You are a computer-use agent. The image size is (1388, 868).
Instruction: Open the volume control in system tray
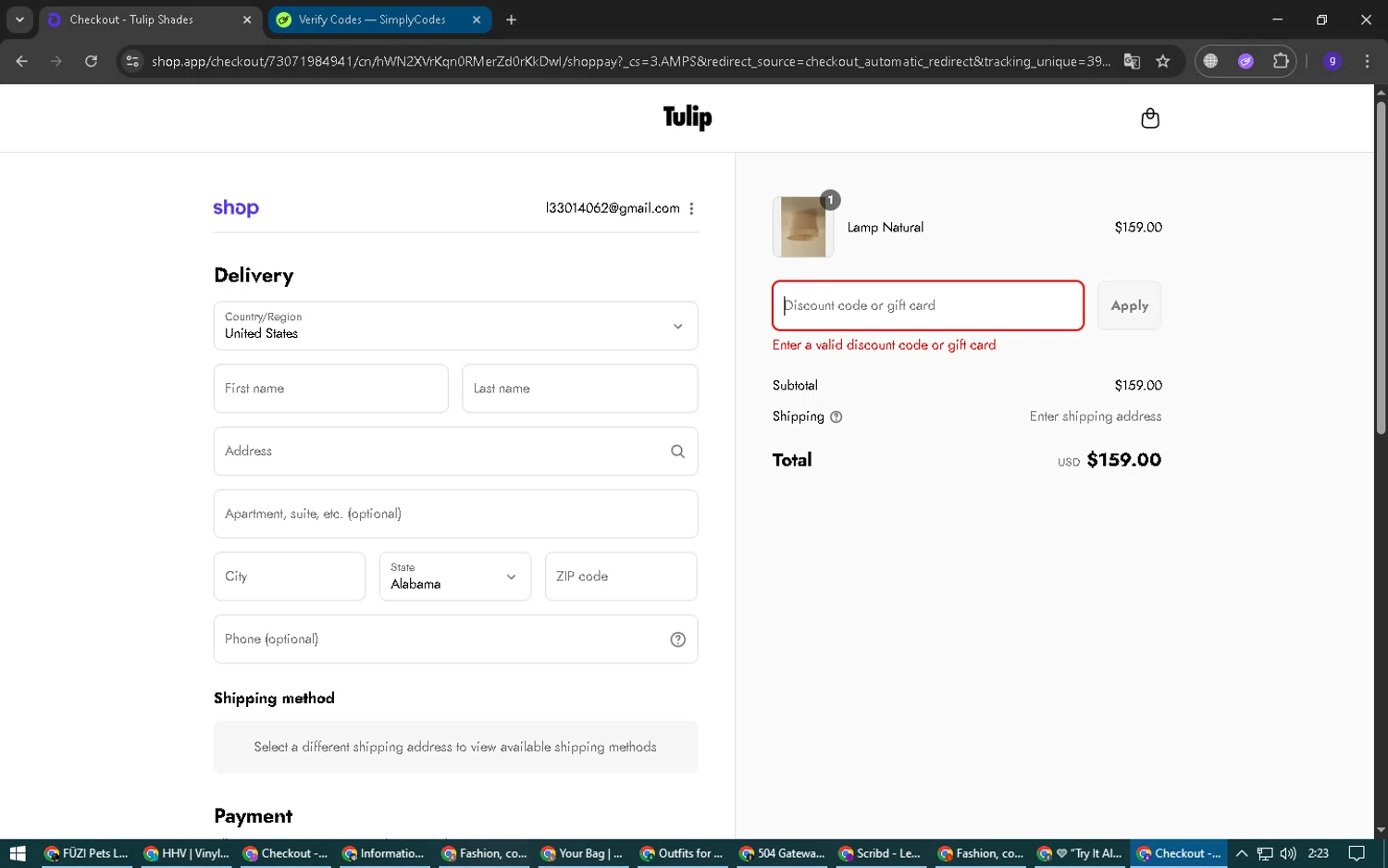click(1287, 853)
